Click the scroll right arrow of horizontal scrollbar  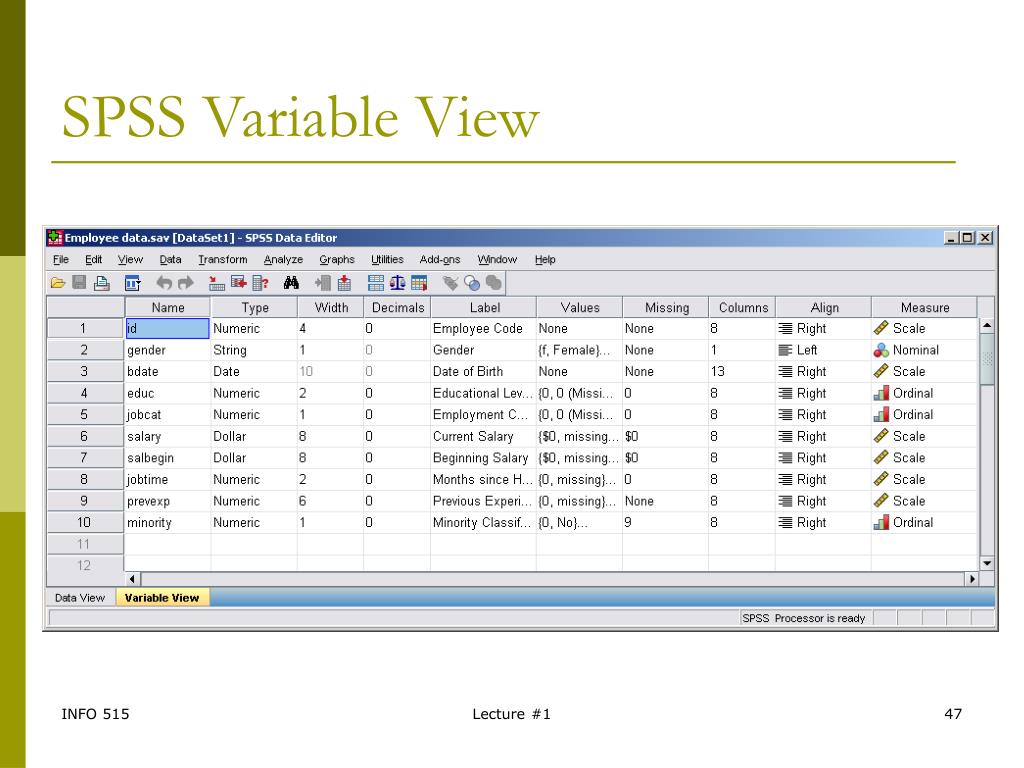pos(970,579)
